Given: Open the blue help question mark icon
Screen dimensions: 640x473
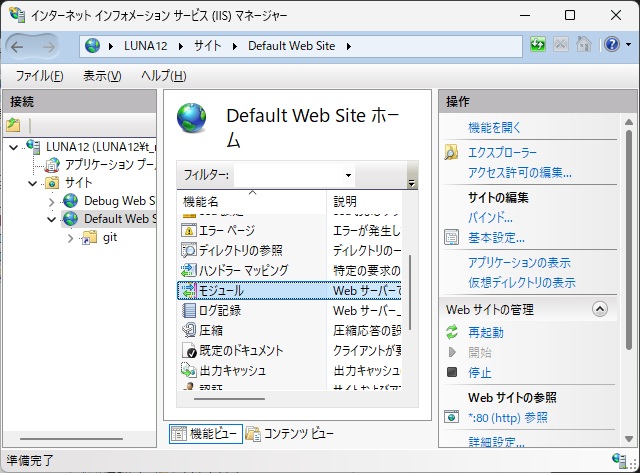Looking at the screenshot, I should pyautogui.click(x=612, y=44).
